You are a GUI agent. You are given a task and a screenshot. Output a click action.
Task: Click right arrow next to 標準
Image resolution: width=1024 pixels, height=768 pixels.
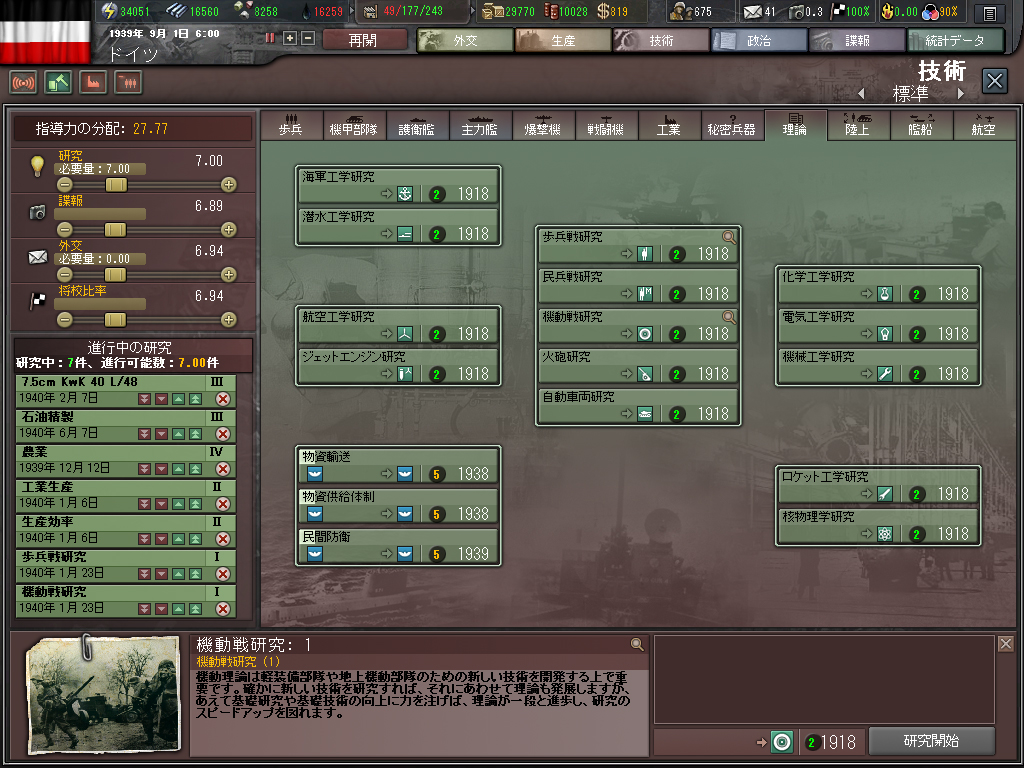tap(961, 93)
